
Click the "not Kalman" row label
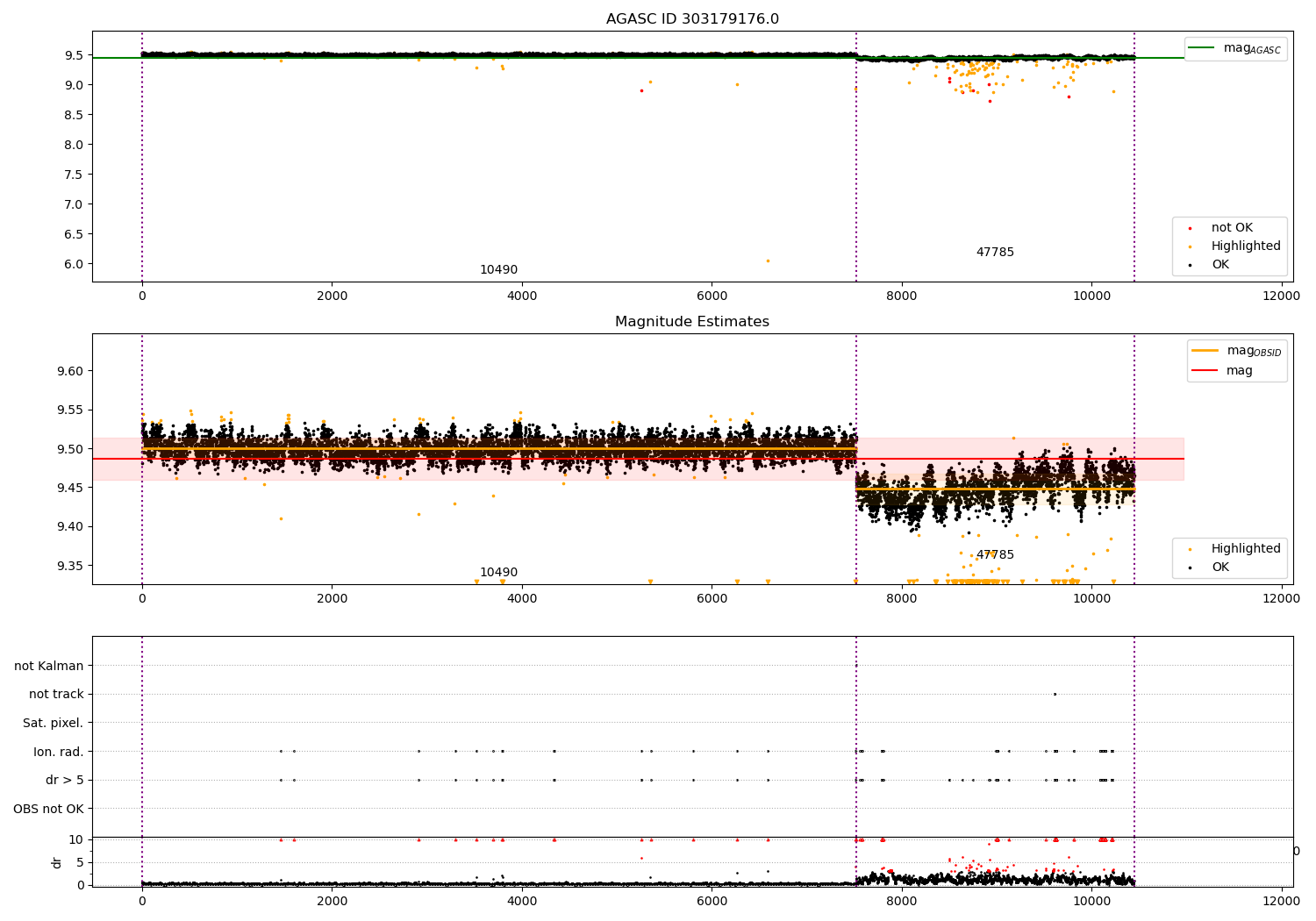[49, 666]
